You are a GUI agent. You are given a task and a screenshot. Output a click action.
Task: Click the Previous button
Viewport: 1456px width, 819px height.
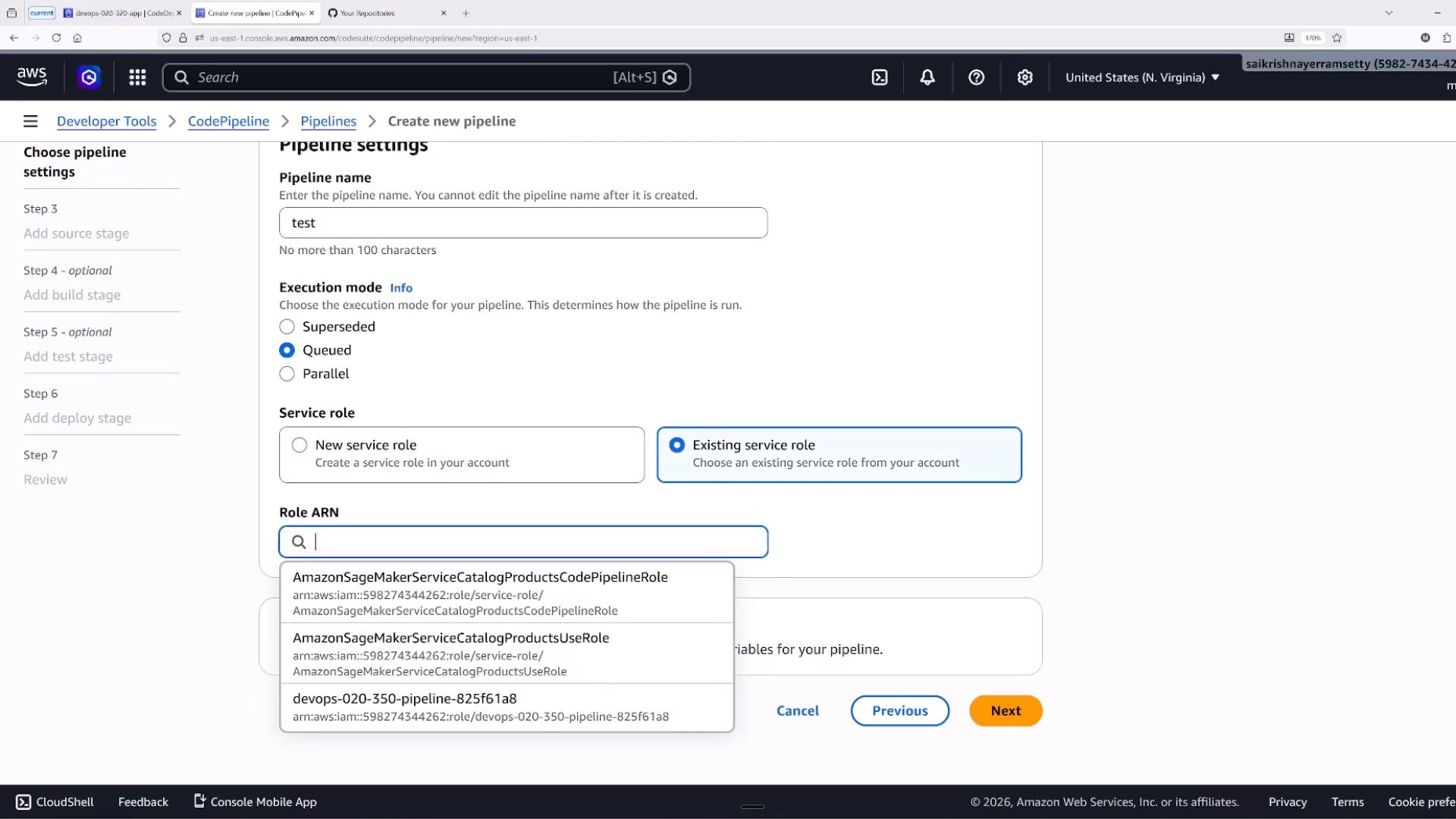tap(900, 711)
